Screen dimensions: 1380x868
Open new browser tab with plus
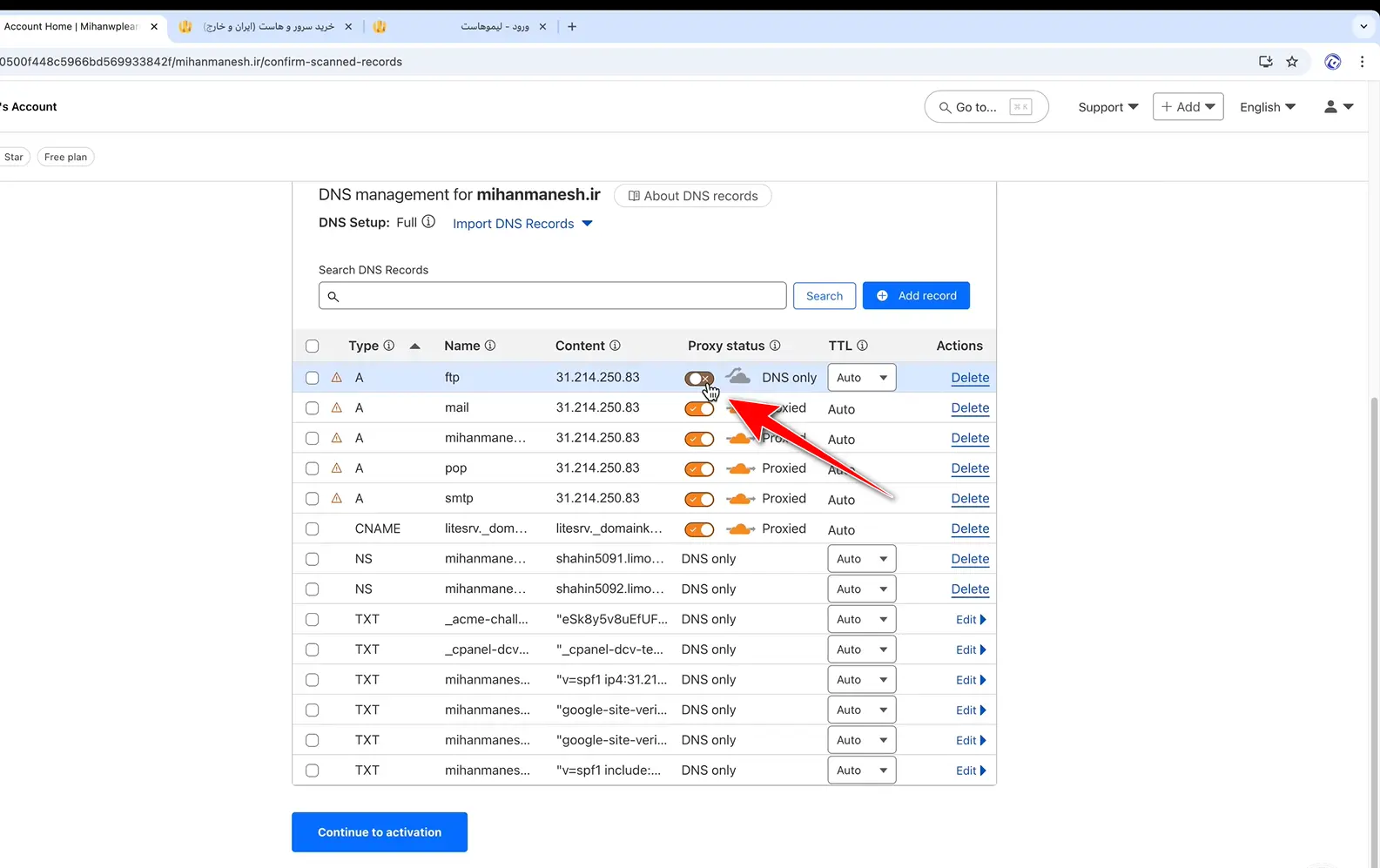[x=572, y=26]
